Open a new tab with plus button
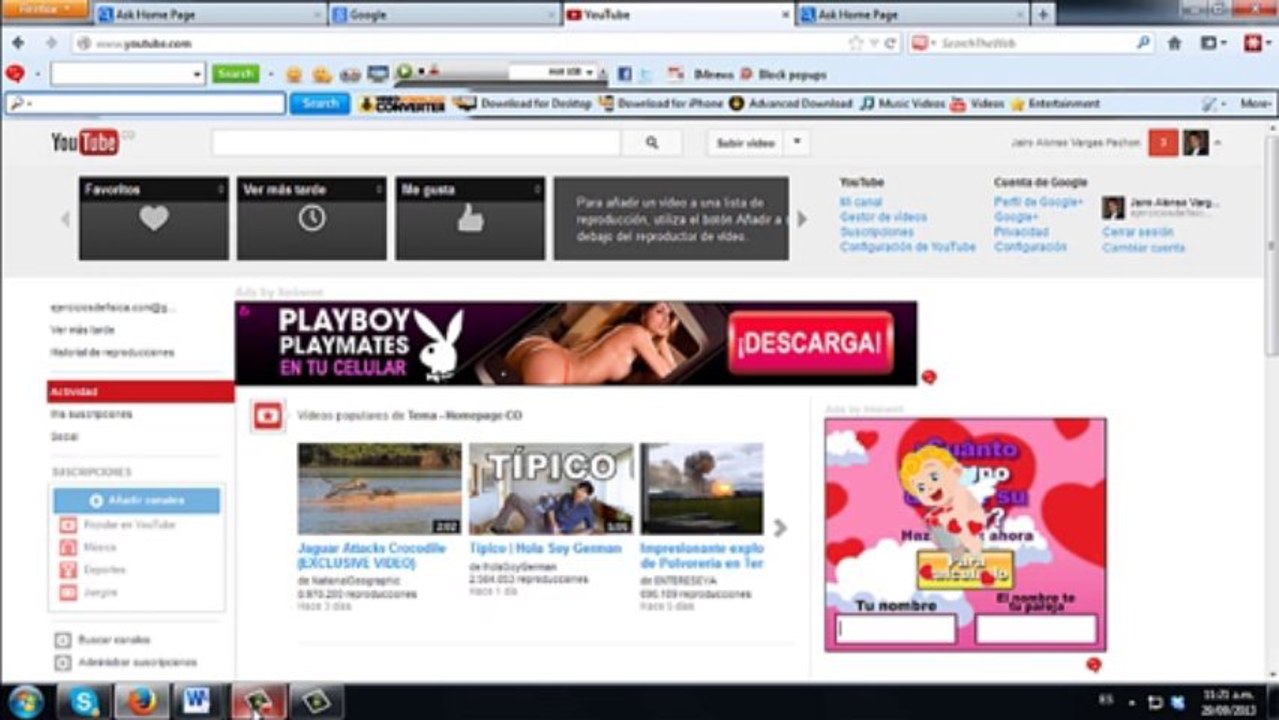 tap(1043, 15)
